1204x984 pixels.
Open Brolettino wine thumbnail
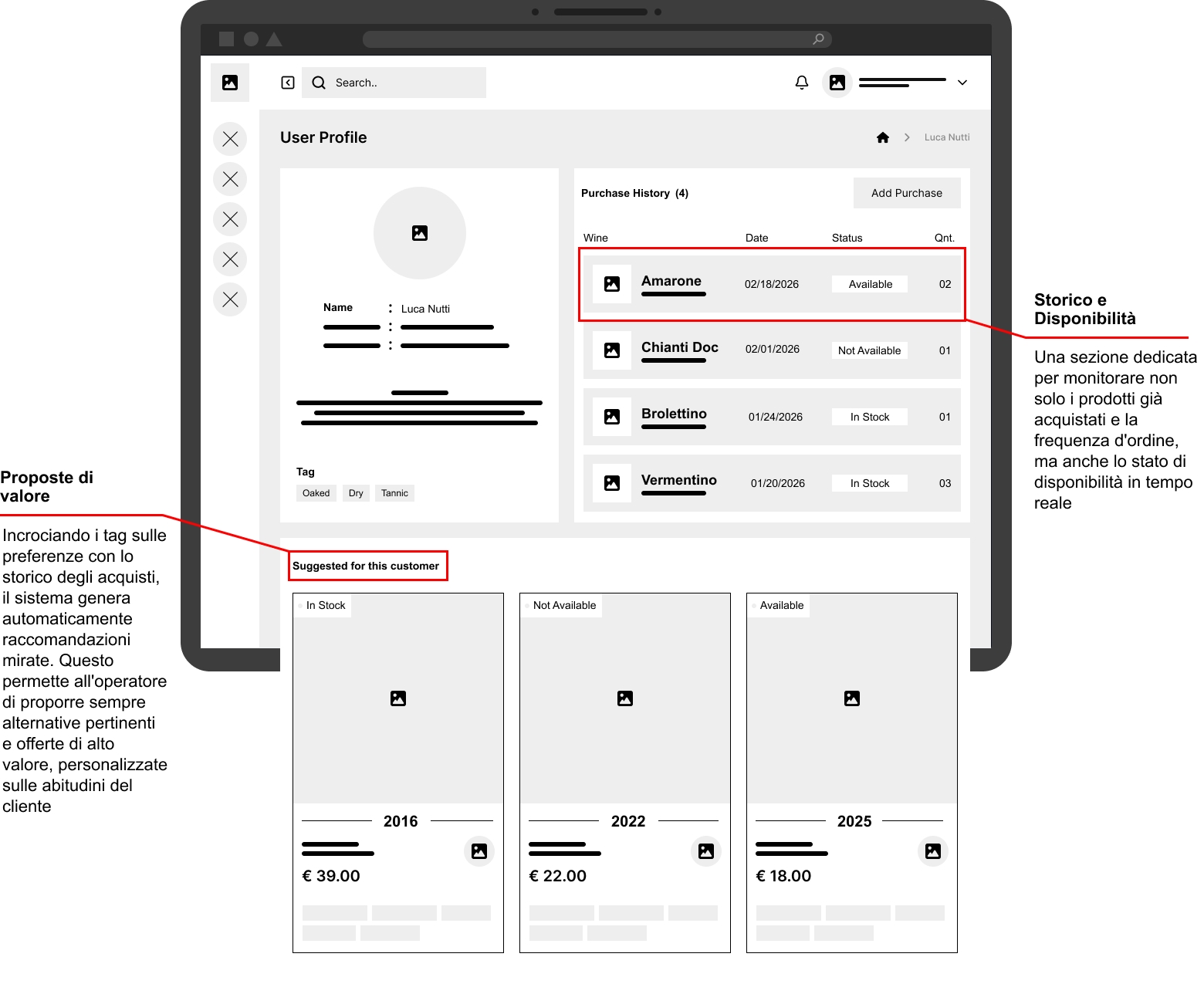(612, 417)
